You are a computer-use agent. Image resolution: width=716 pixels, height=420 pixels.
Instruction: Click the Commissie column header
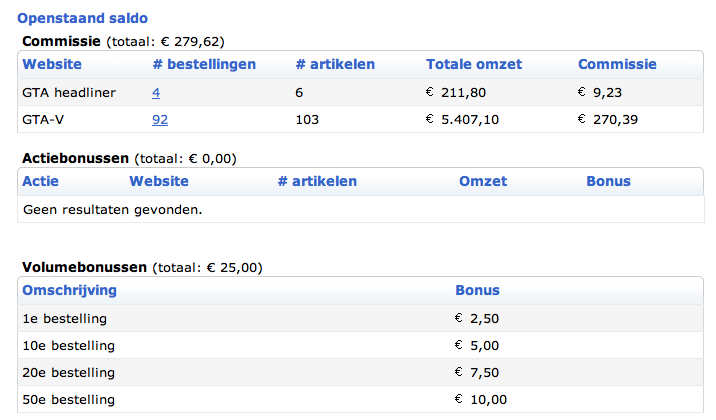pyautogui.click(x=617, y=64)
